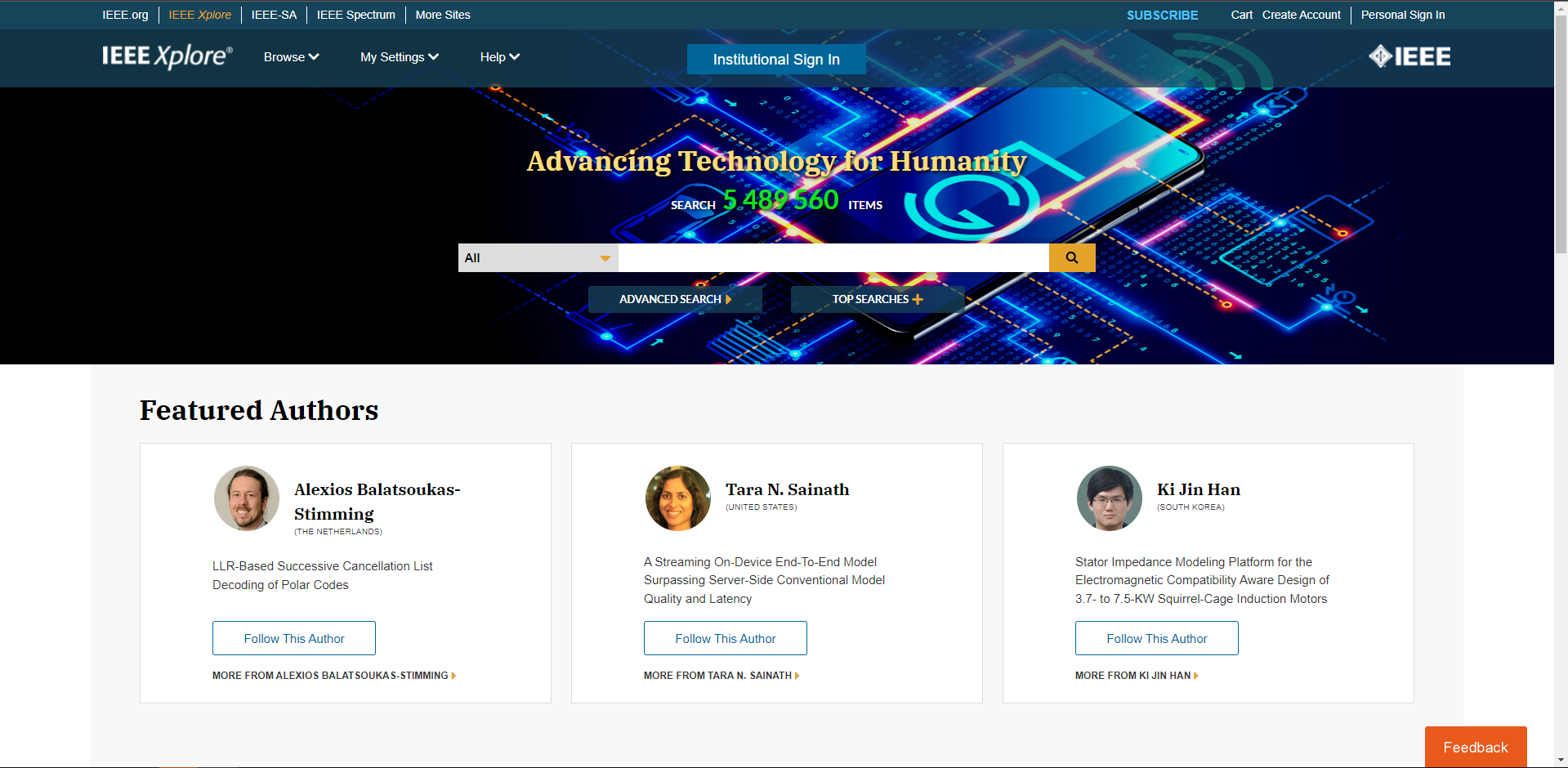Open Advanced Search

[675, 299]
